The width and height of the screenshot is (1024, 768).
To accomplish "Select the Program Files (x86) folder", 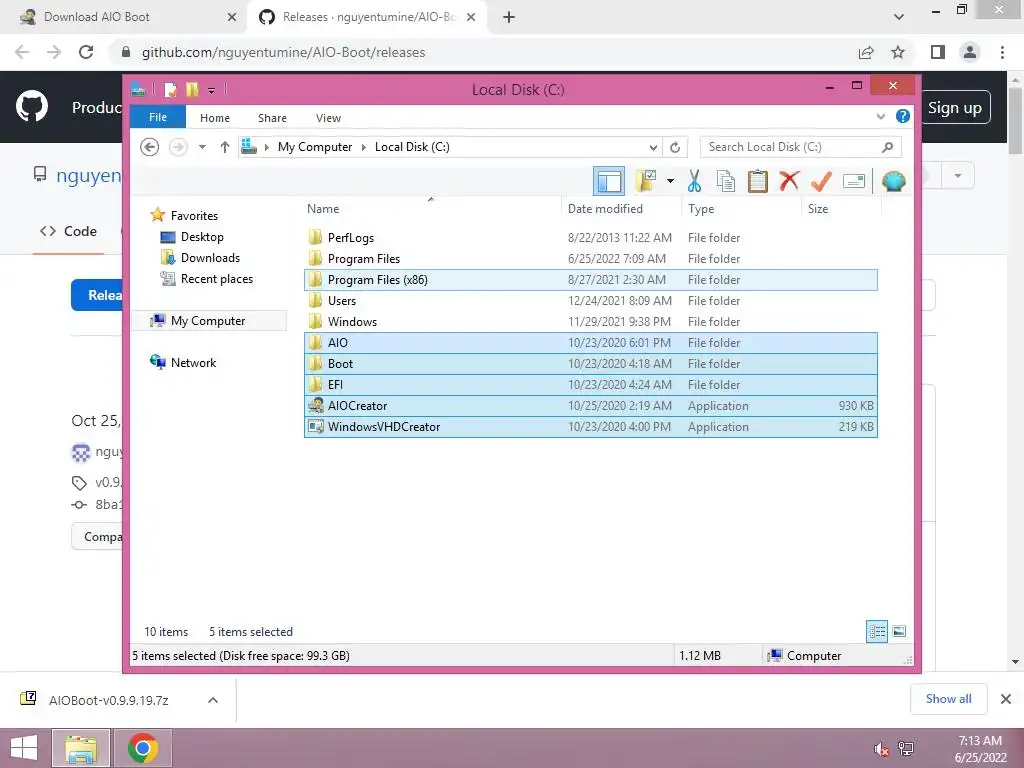I will [590, 280].
